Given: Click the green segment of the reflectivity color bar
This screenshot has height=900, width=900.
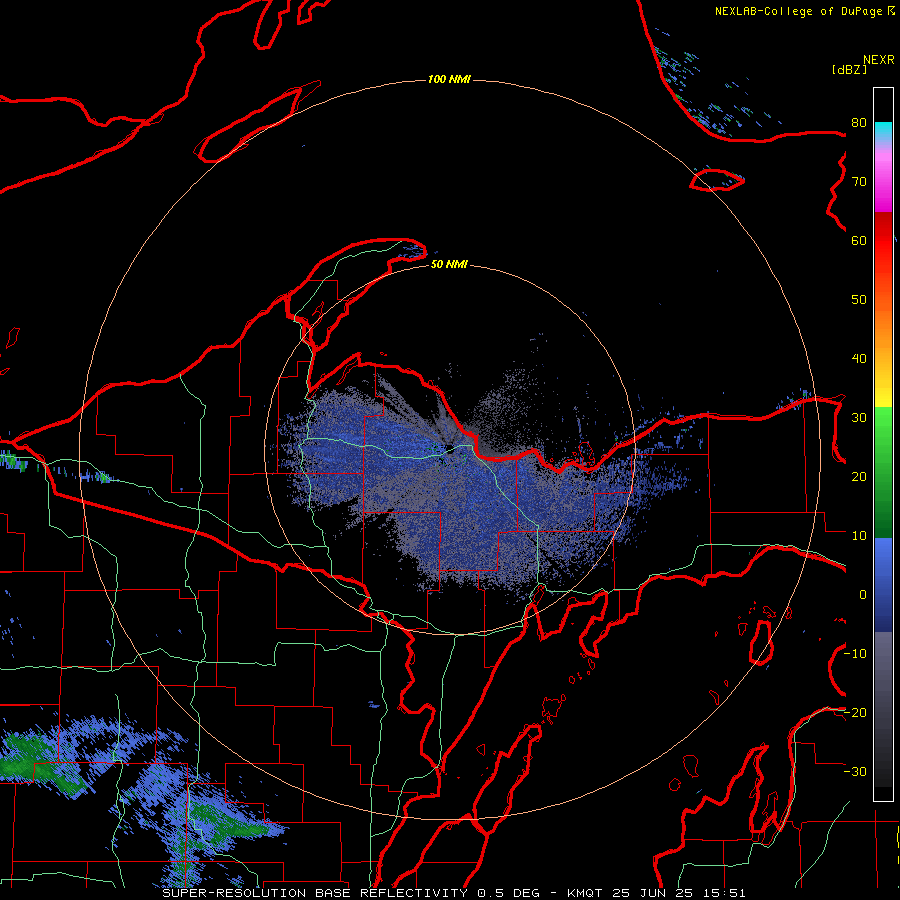Looking at the screenshot, I should [x=883, y=472].
